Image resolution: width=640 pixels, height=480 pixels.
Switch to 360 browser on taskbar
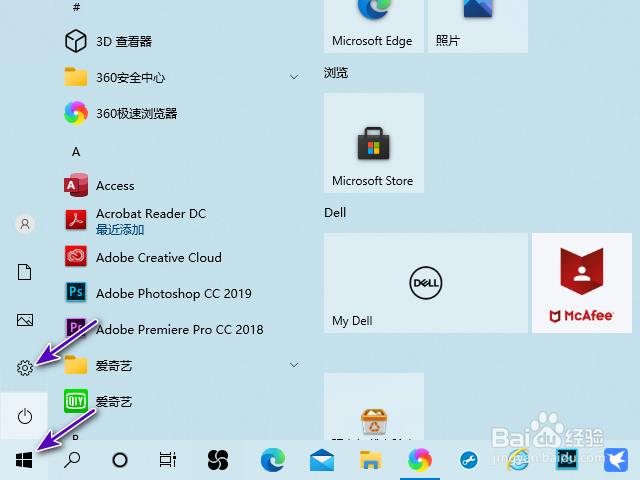420,460
